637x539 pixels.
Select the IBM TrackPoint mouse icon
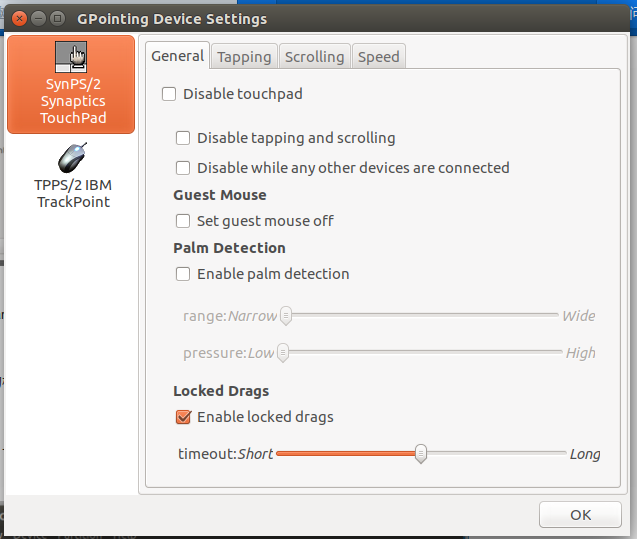click(72, 158)
